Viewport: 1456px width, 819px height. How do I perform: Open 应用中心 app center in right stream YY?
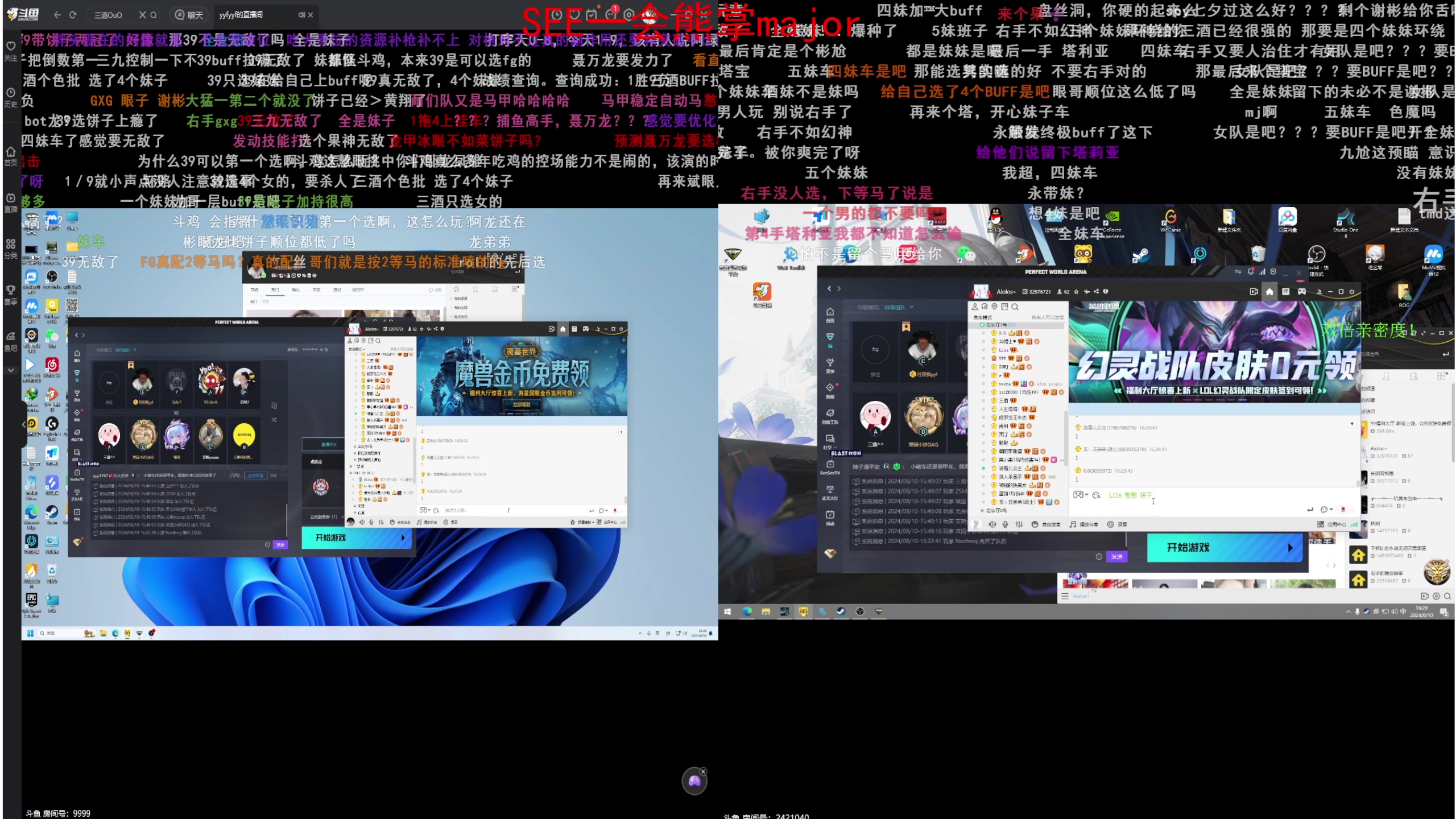(1331, 524)
